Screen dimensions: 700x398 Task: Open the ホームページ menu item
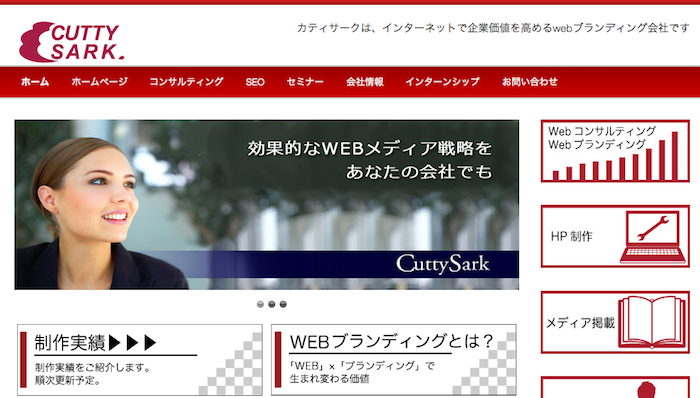(x=100, y=82)
